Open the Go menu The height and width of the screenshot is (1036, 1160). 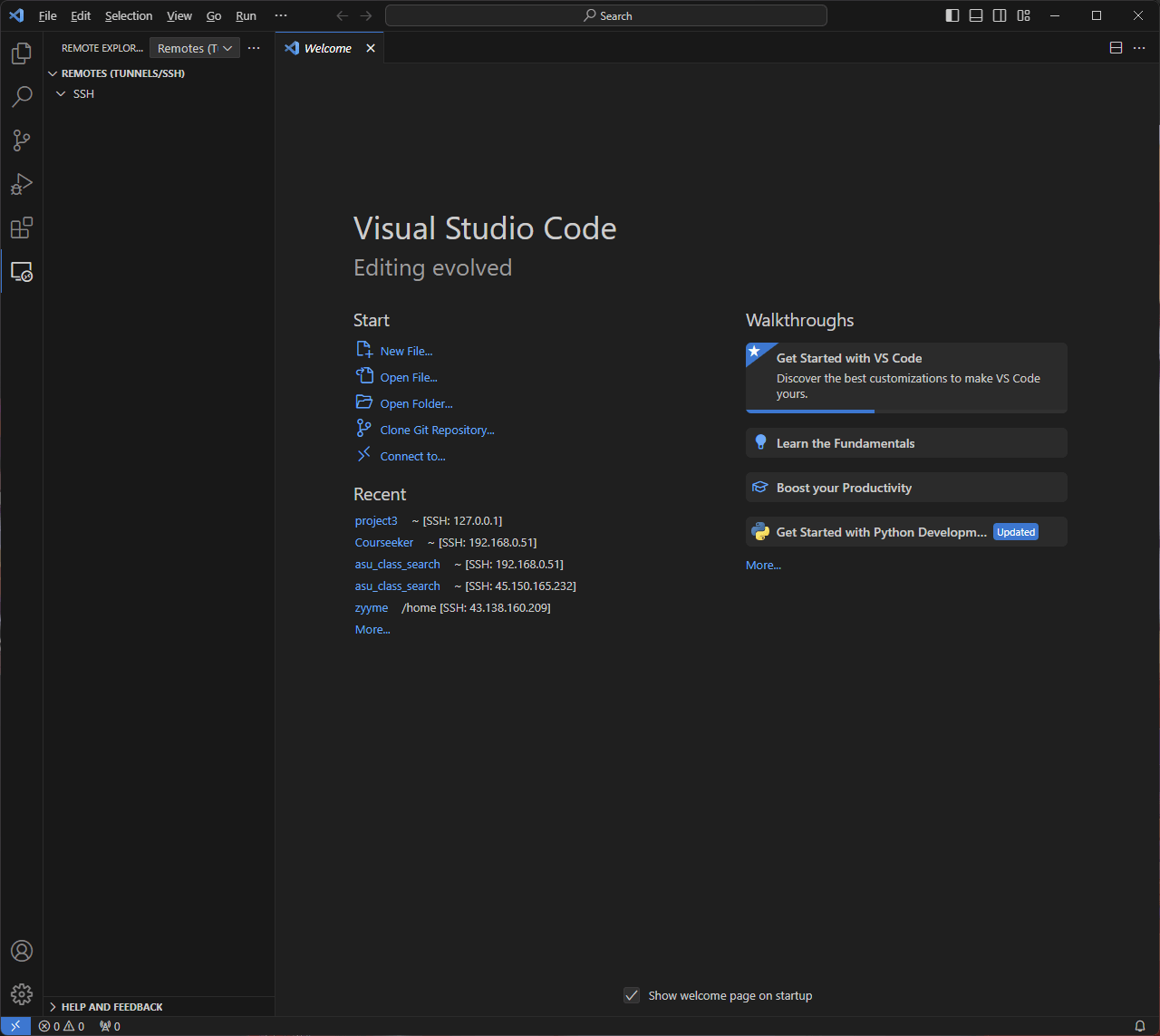[214, 15]
